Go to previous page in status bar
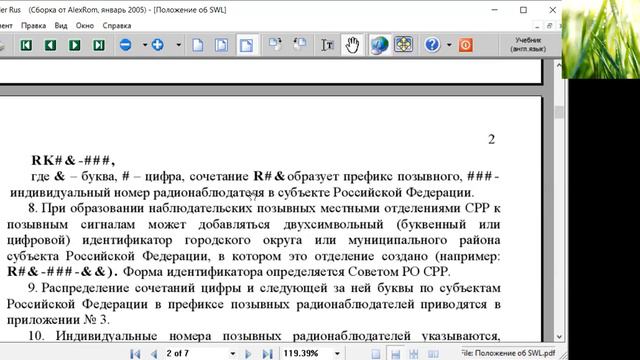The image size is (640, 360). (154, 354)
